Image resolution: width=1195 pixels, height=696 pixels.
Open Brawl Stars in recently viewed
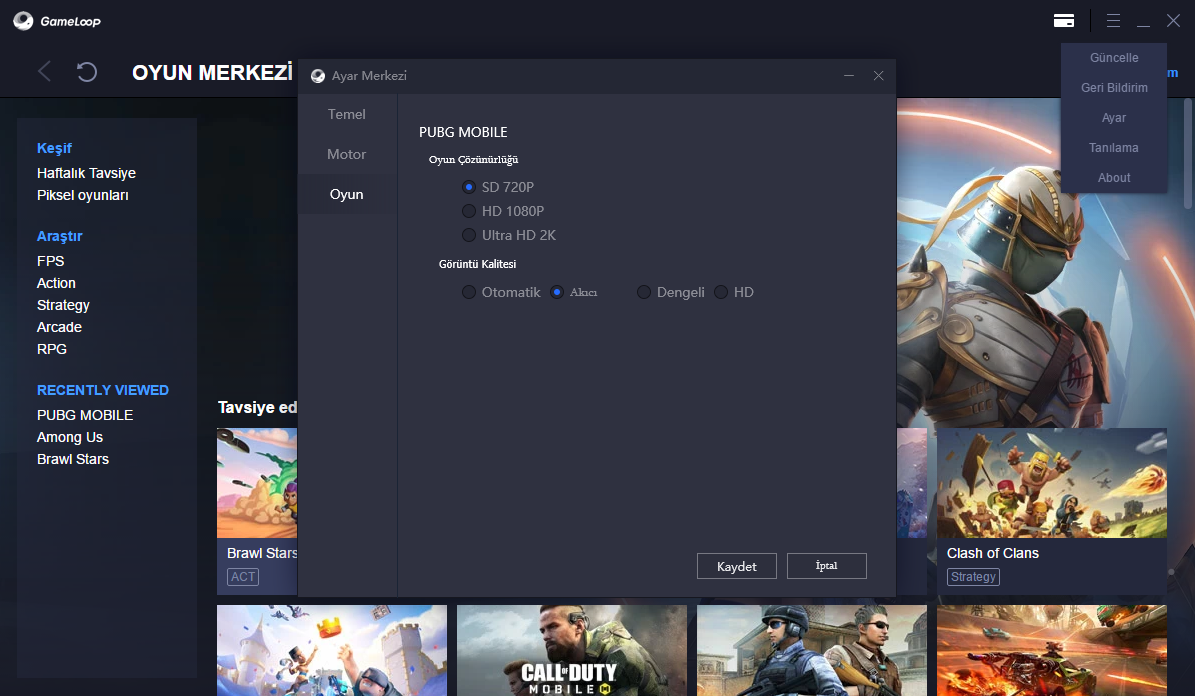coord(72,460)
